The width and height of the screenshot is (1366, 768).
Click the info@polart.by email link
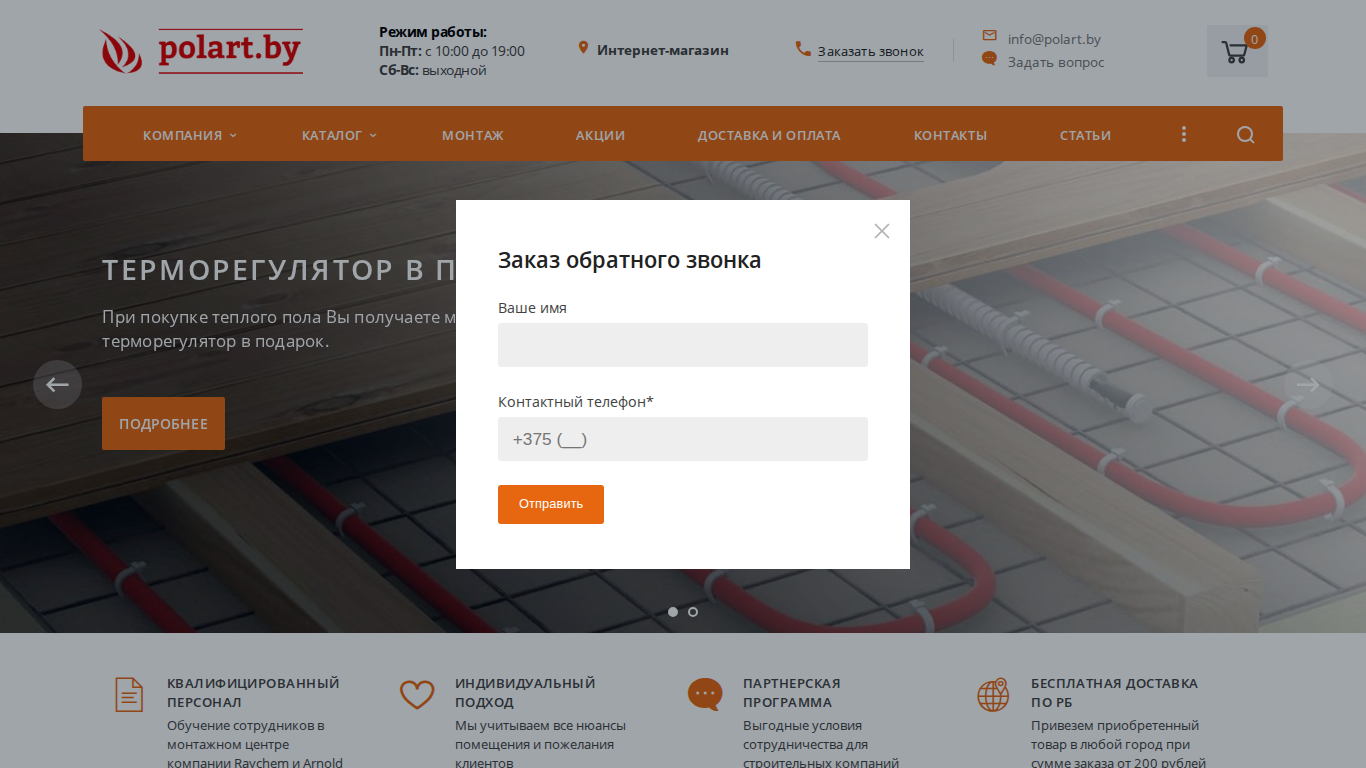coord(1054,39)
